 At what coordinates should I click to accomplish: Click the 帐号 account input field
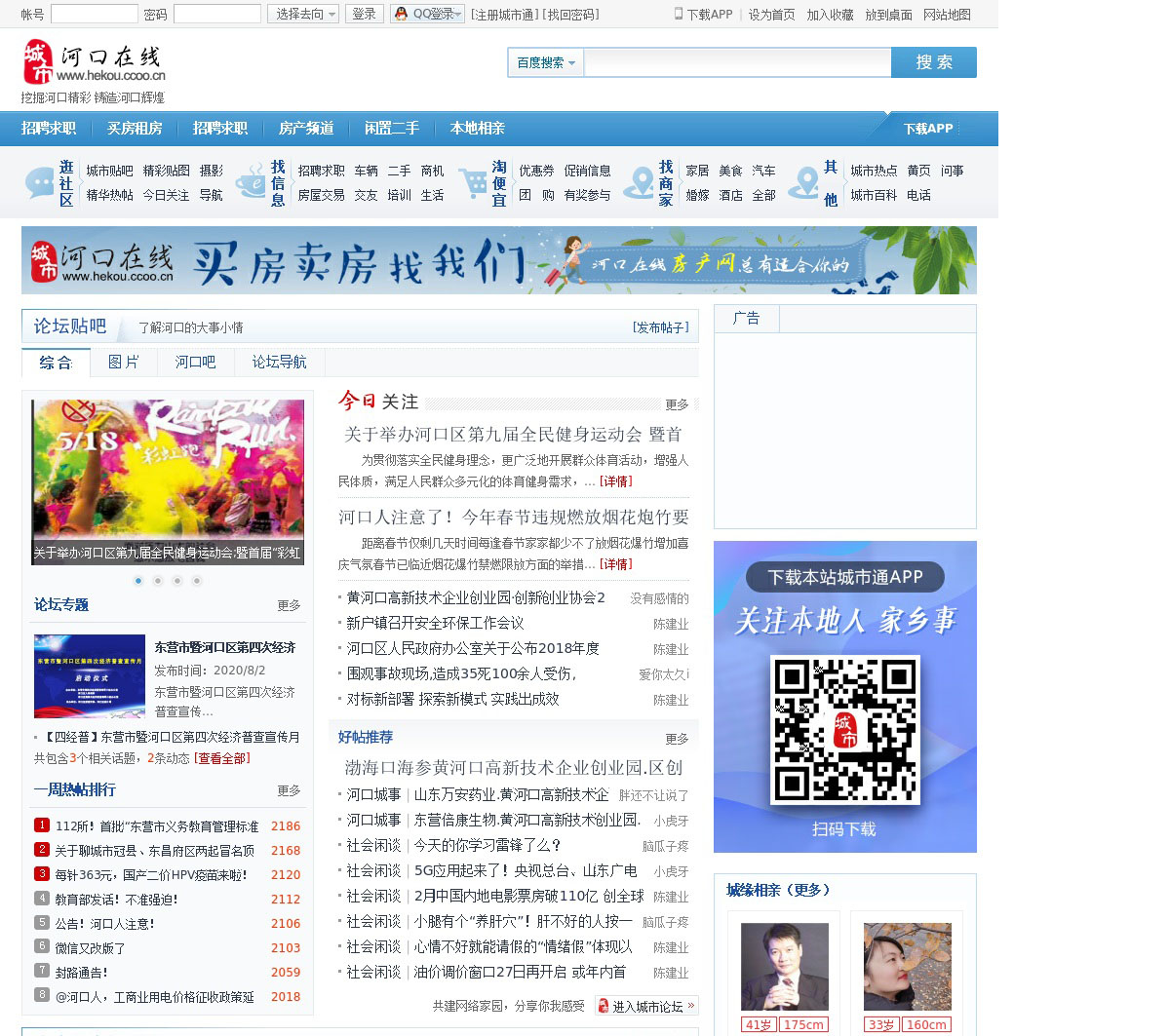click(x=94, y=14)
